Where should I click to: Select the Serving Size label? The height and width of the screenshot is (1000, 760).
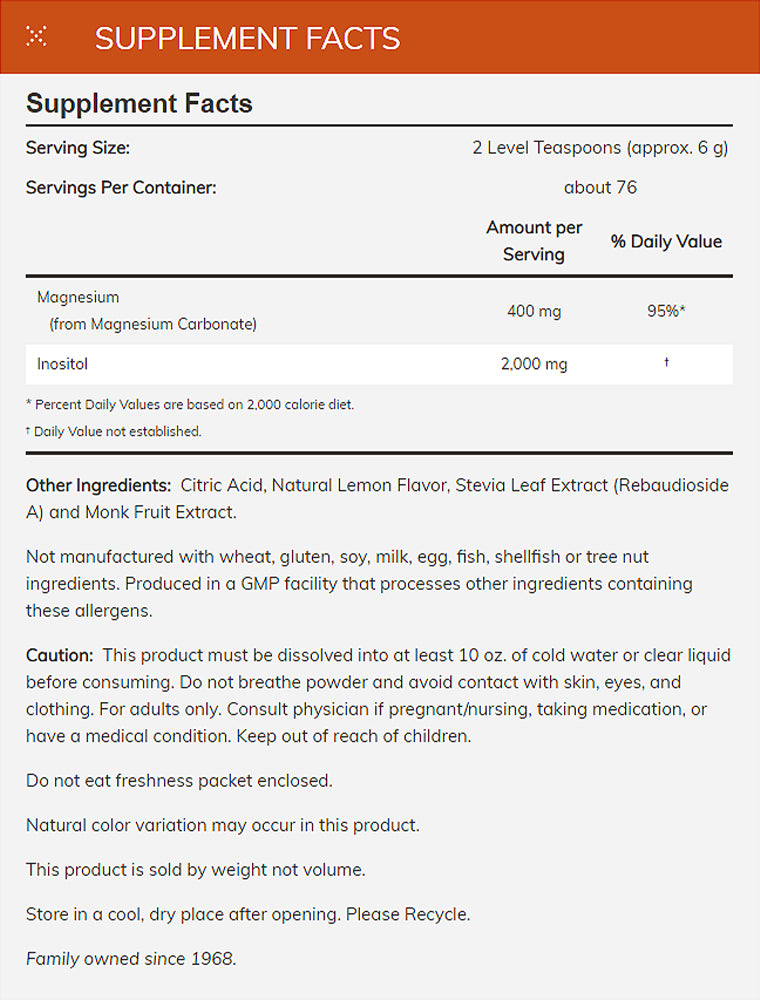click(78, 148)
